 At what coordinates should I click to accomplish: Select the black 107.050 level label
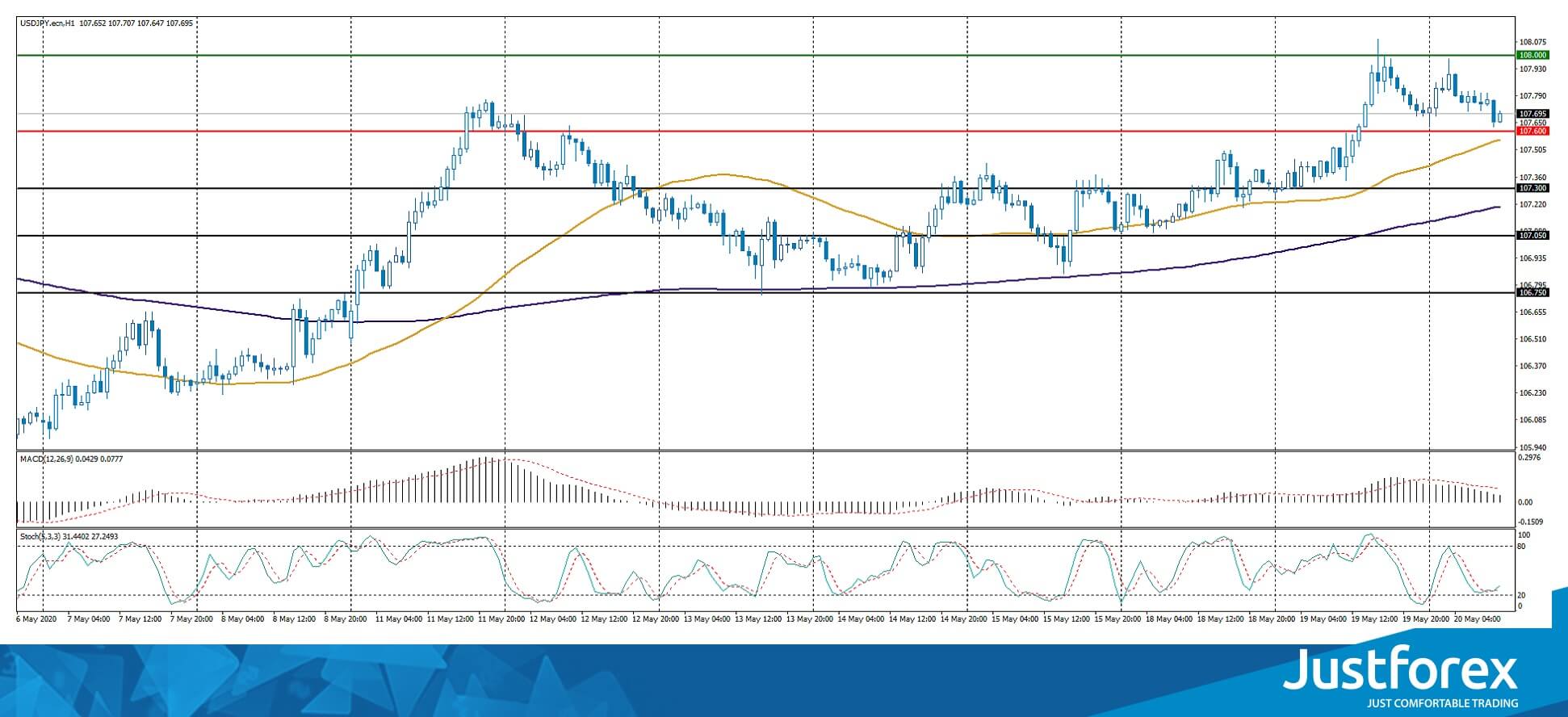1532,235
